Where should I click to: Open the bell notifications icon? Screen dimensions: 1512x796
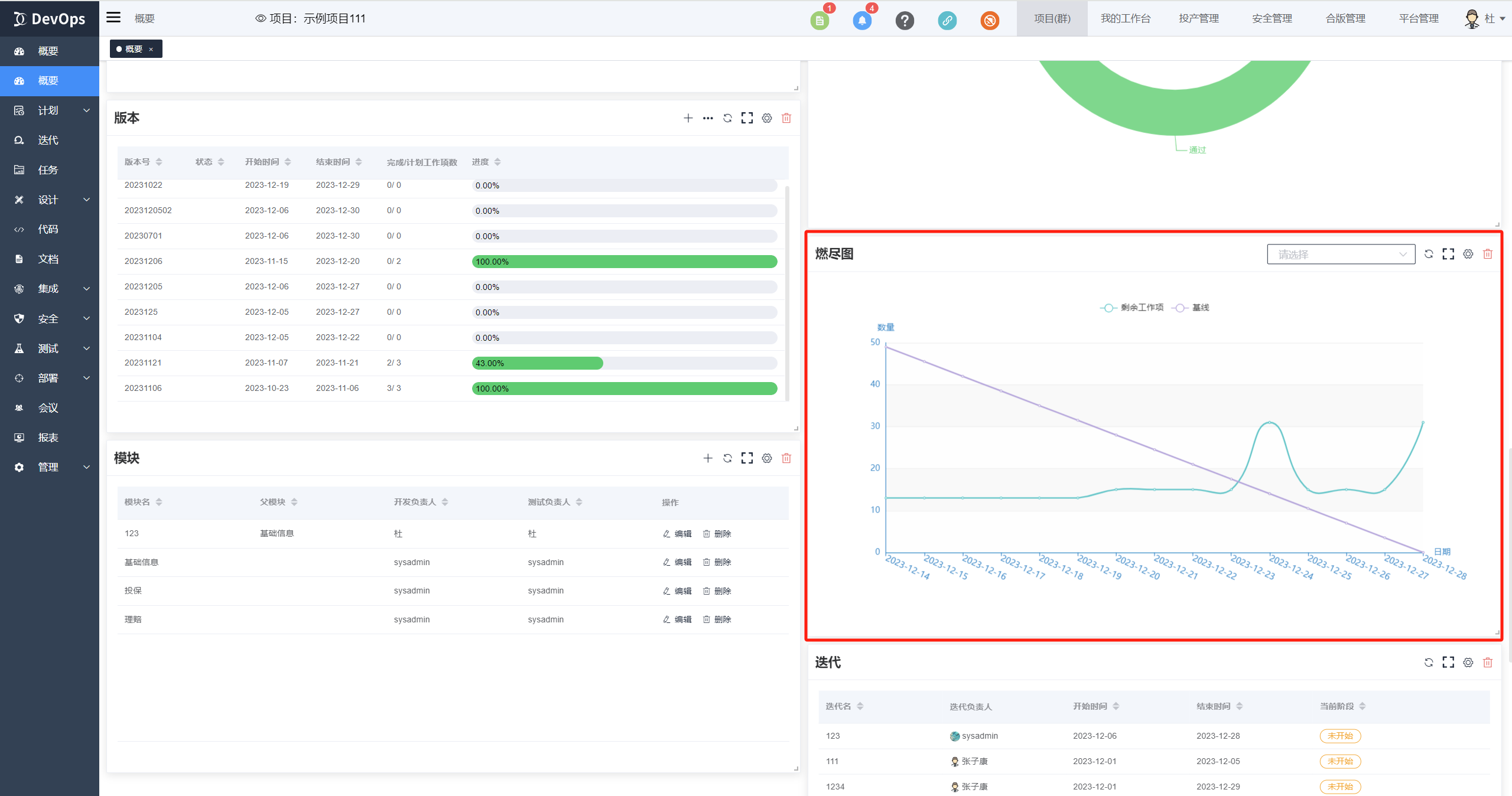click(x=862, y=21)
